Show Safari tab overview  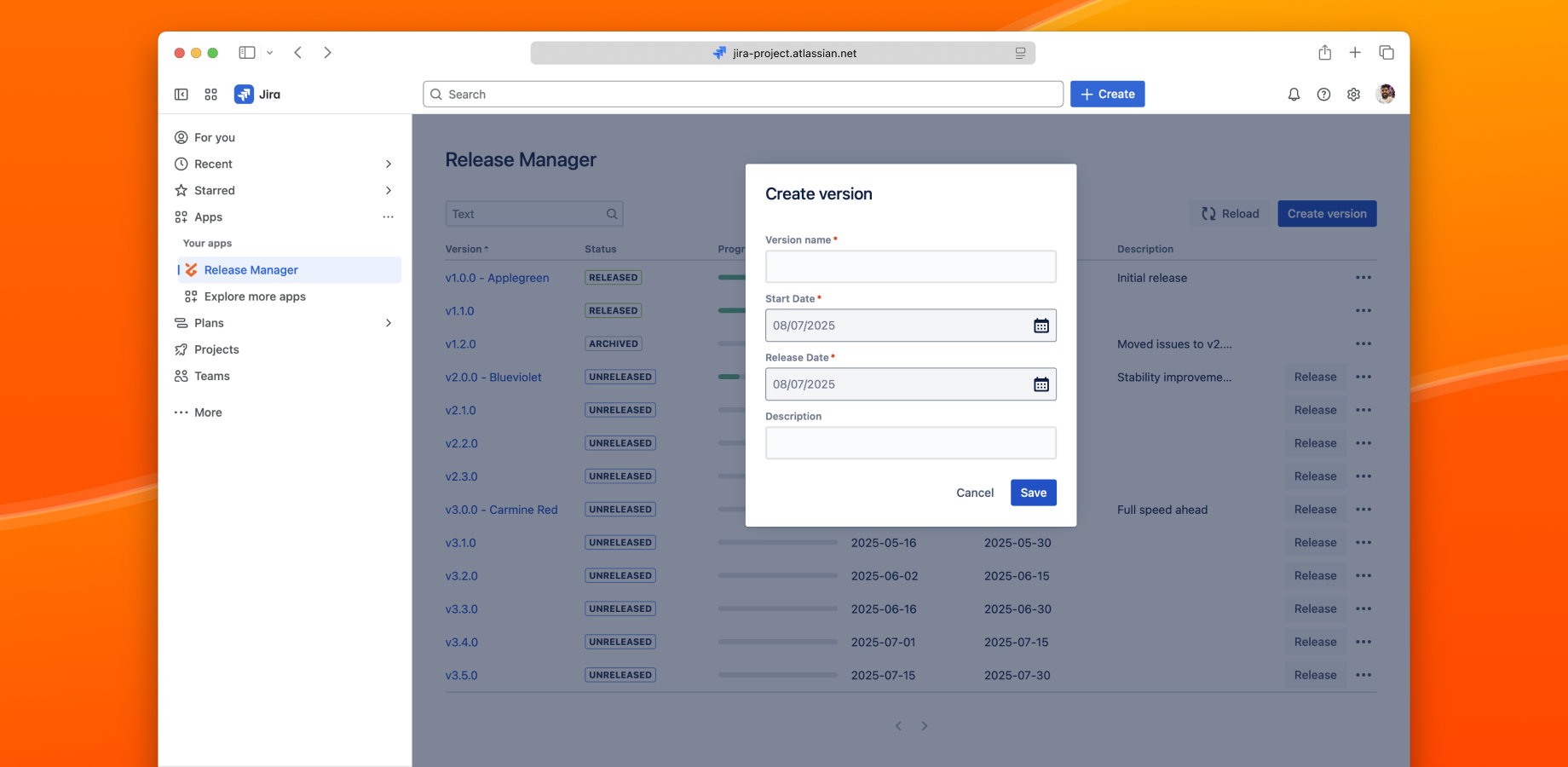tap(1386, 53)
